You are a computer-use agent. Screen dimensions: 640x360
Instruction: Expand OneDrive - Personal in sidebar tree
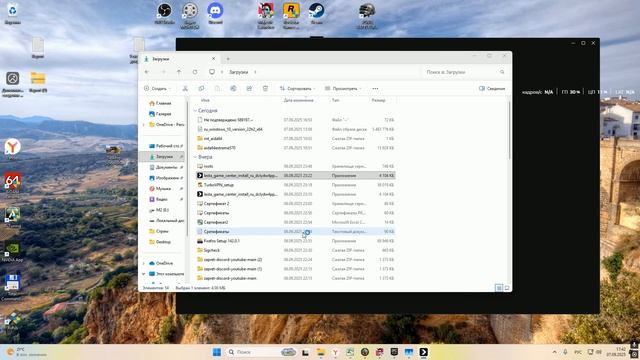click(x=144, y=124)
